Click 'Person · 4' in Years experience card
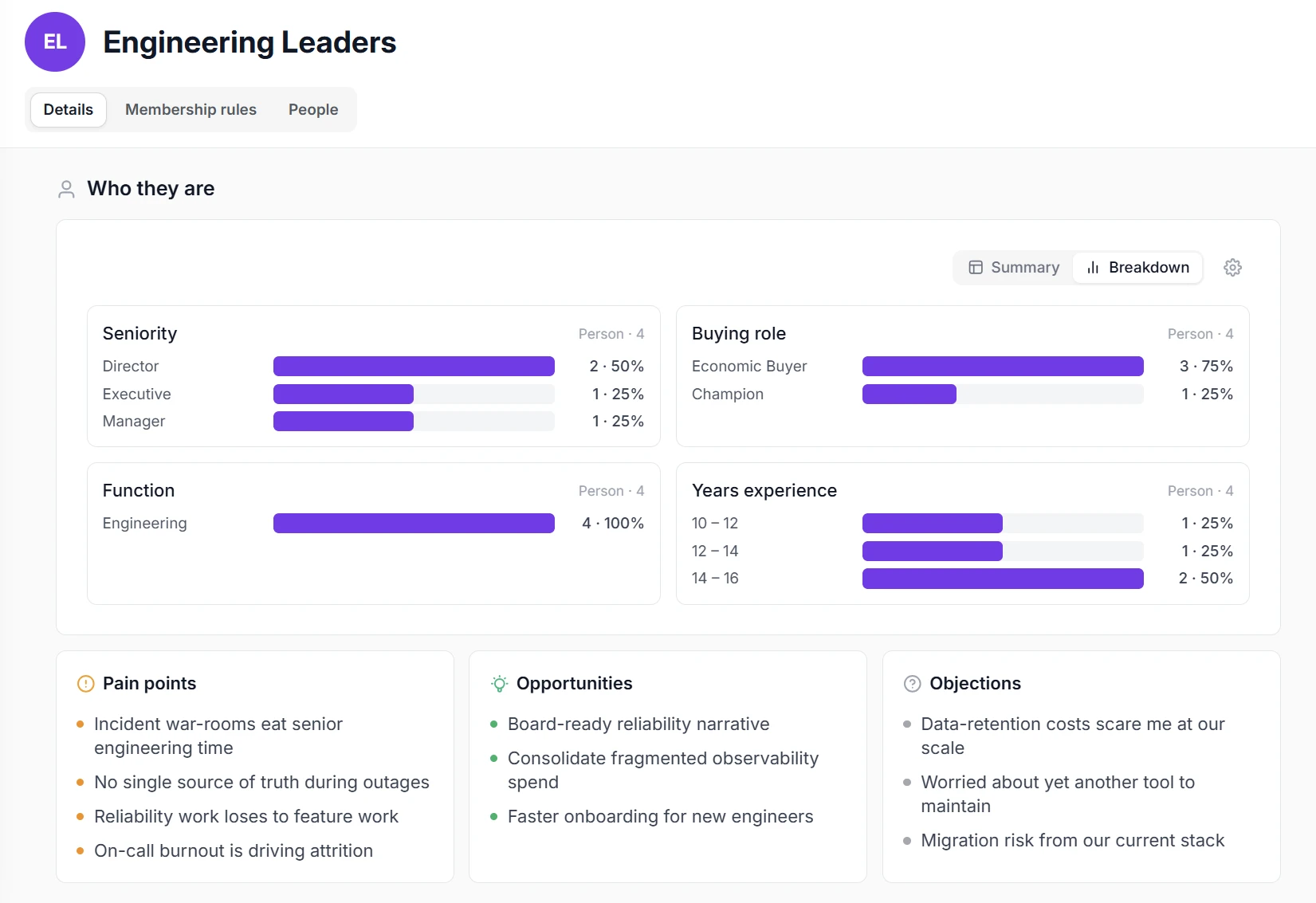Screen dimensions: 1316x903 tap(1200, 491)
